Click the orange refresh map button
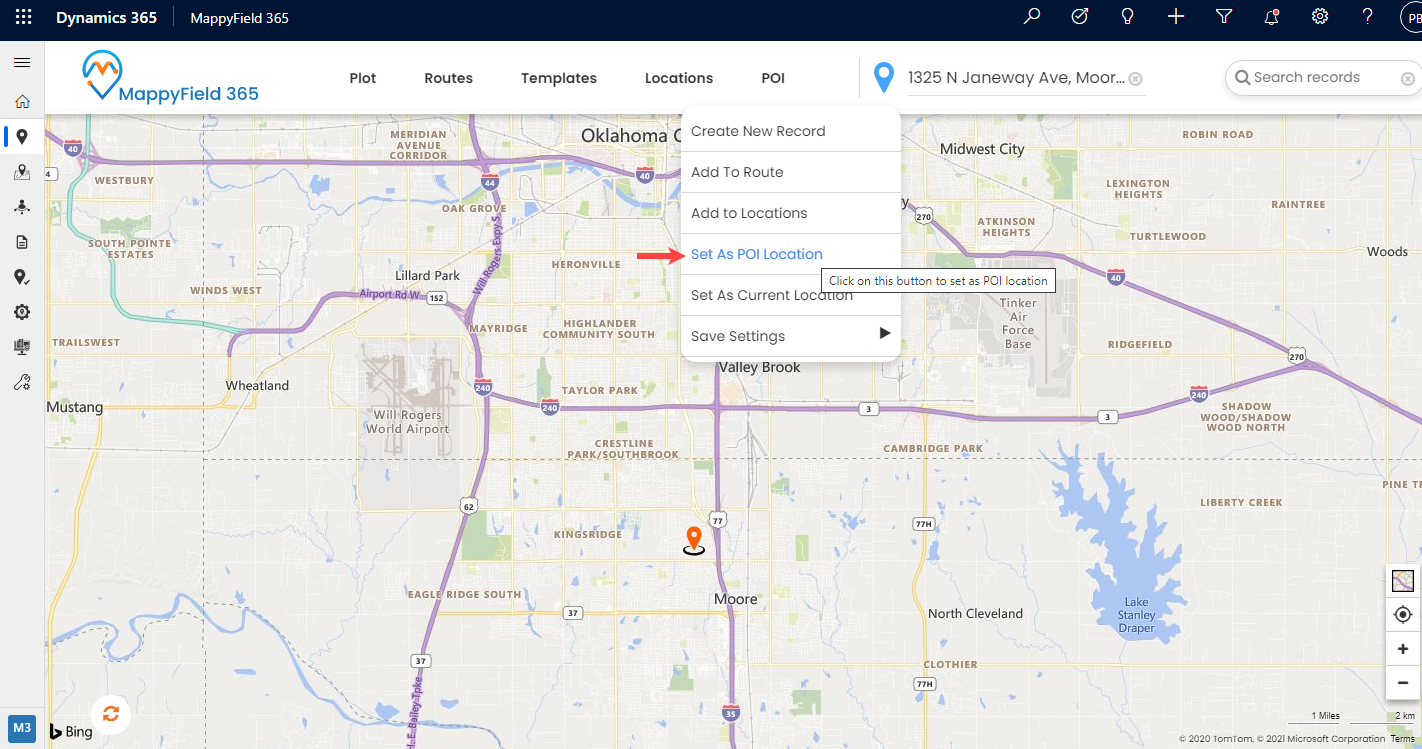This screenshot has height=749, width=1422. pos(111,713)
